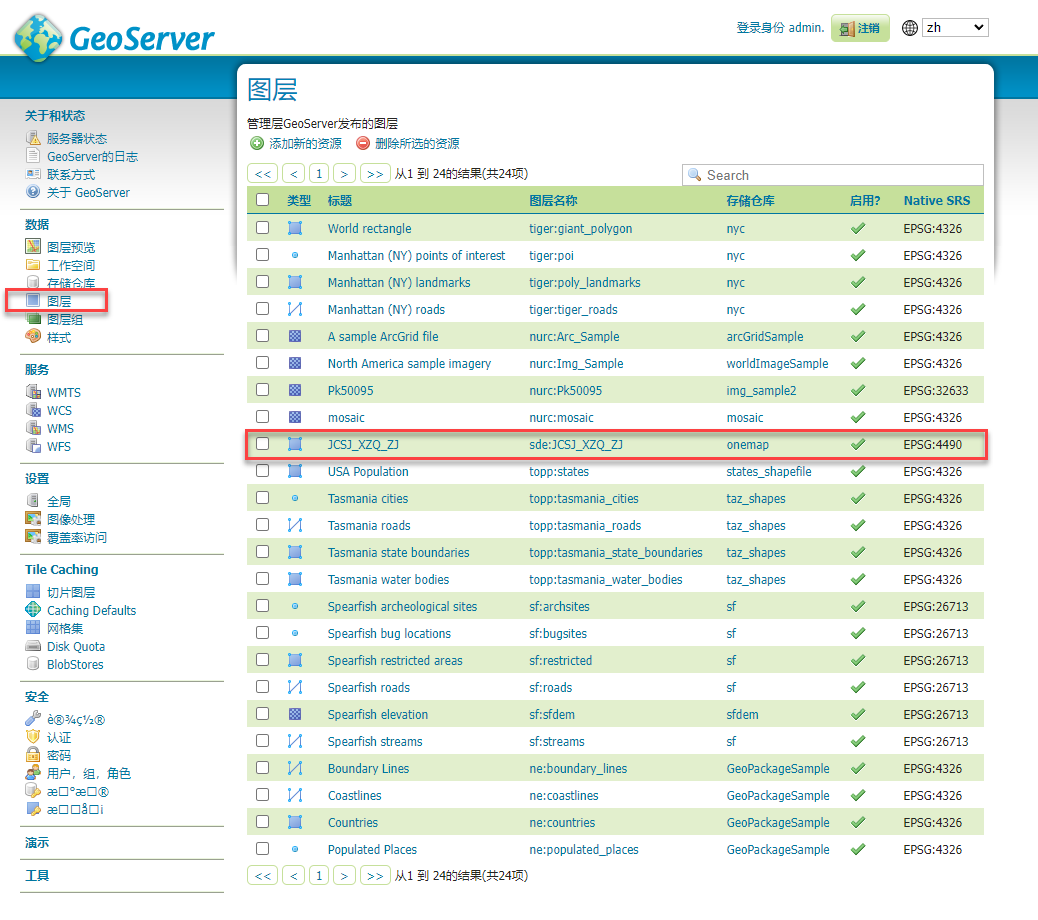Open the Tasmania state boundaries layer link
The width and height of the screenshot is (1038, 920).
click(398, 552)
